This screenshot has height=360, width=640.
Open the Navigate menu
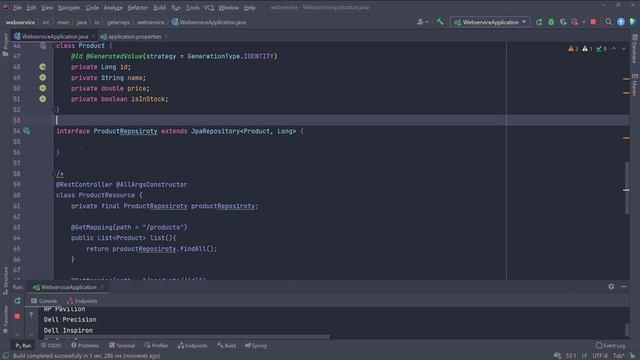(69, 7)
